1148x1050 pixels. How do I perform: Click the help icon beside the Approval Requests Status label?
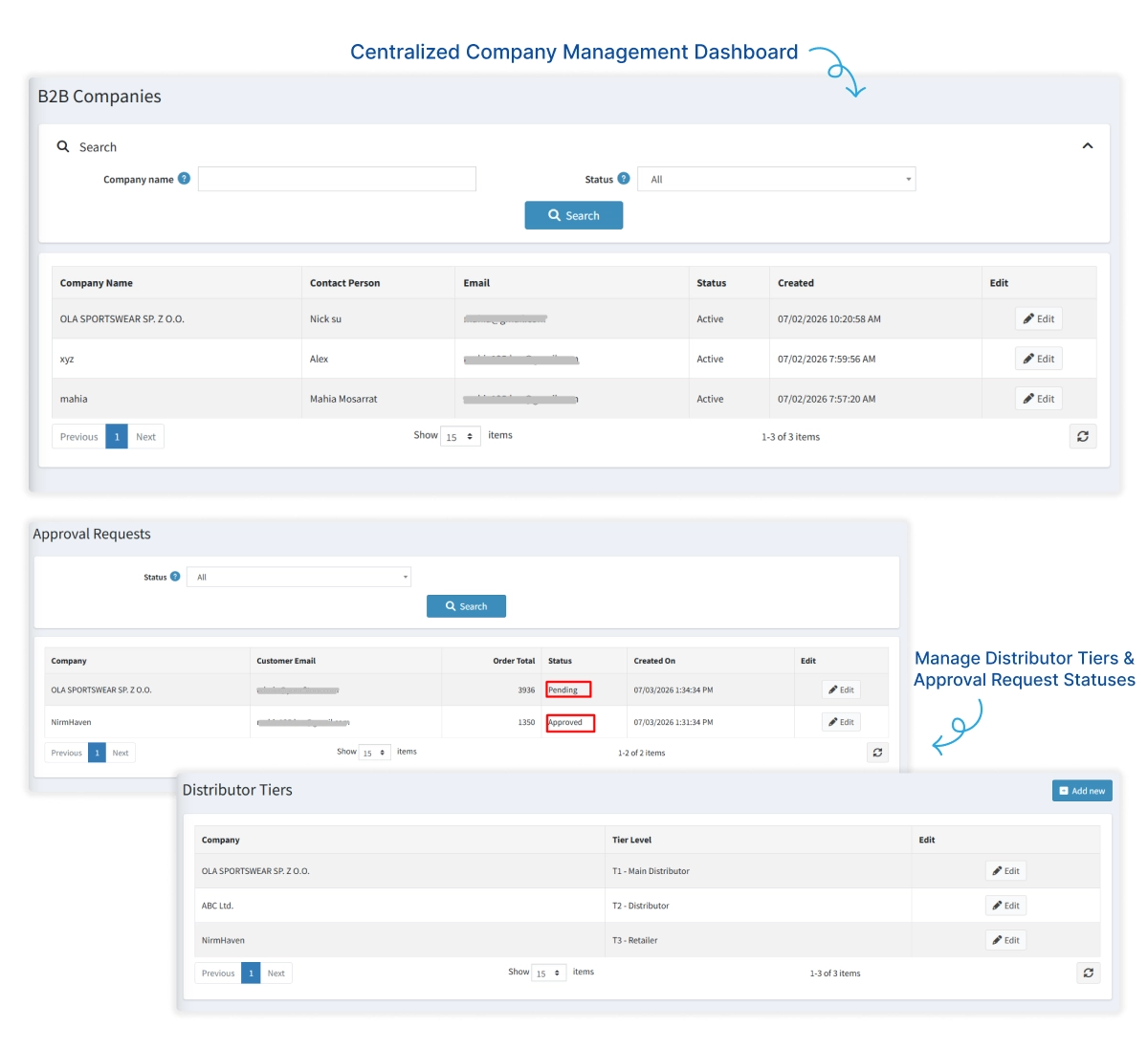tap(175, 577)
